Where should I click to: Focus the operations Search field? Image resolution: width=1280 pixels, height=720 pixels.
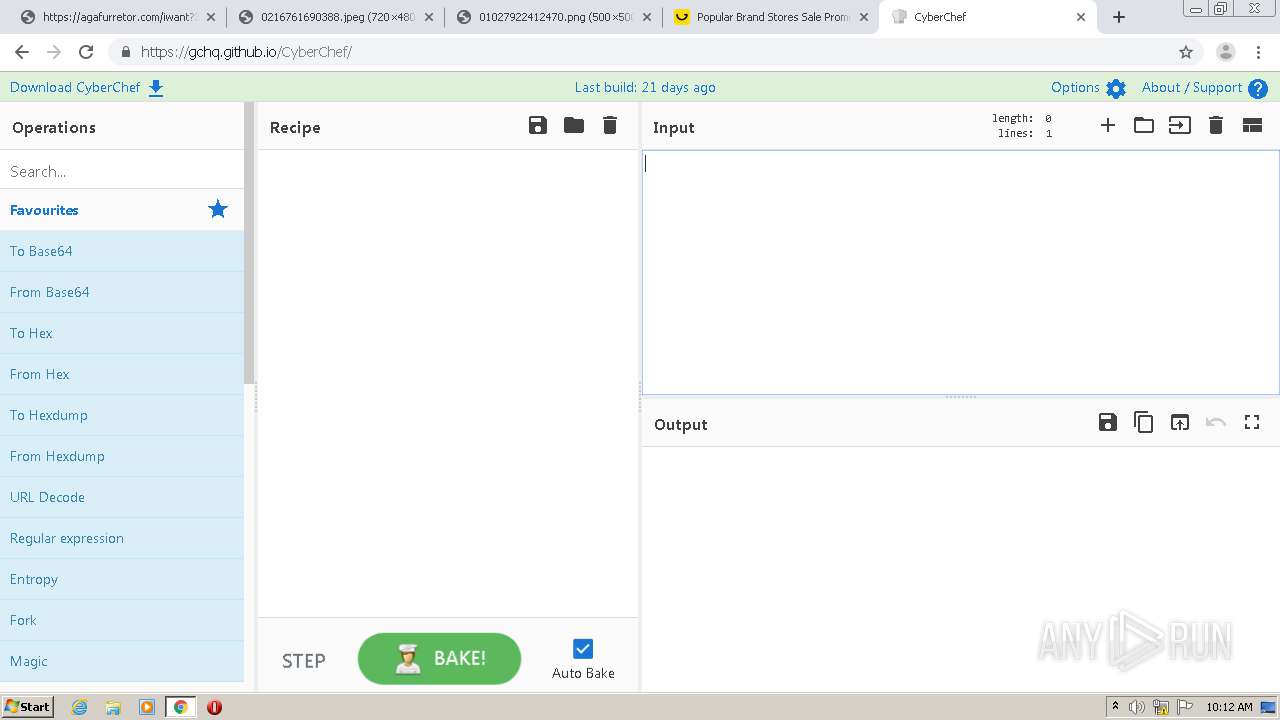coord(122,171)
